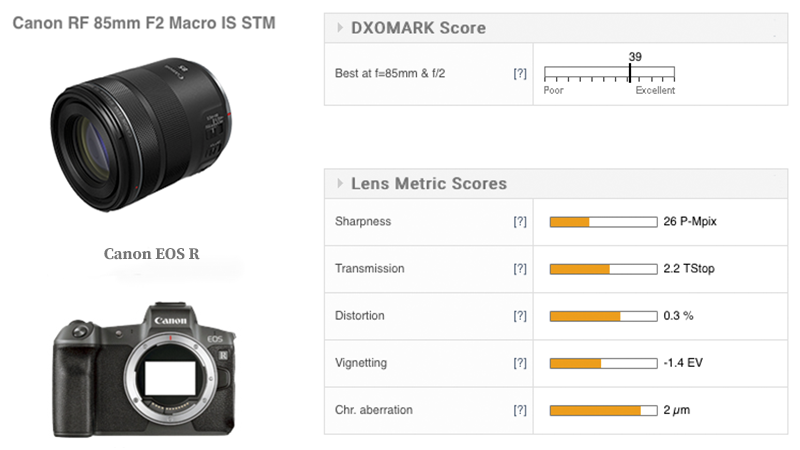Open the Transmission help [?] icon
The height and width of the screenshot is (450, 800).
click(x=520, y=269)
